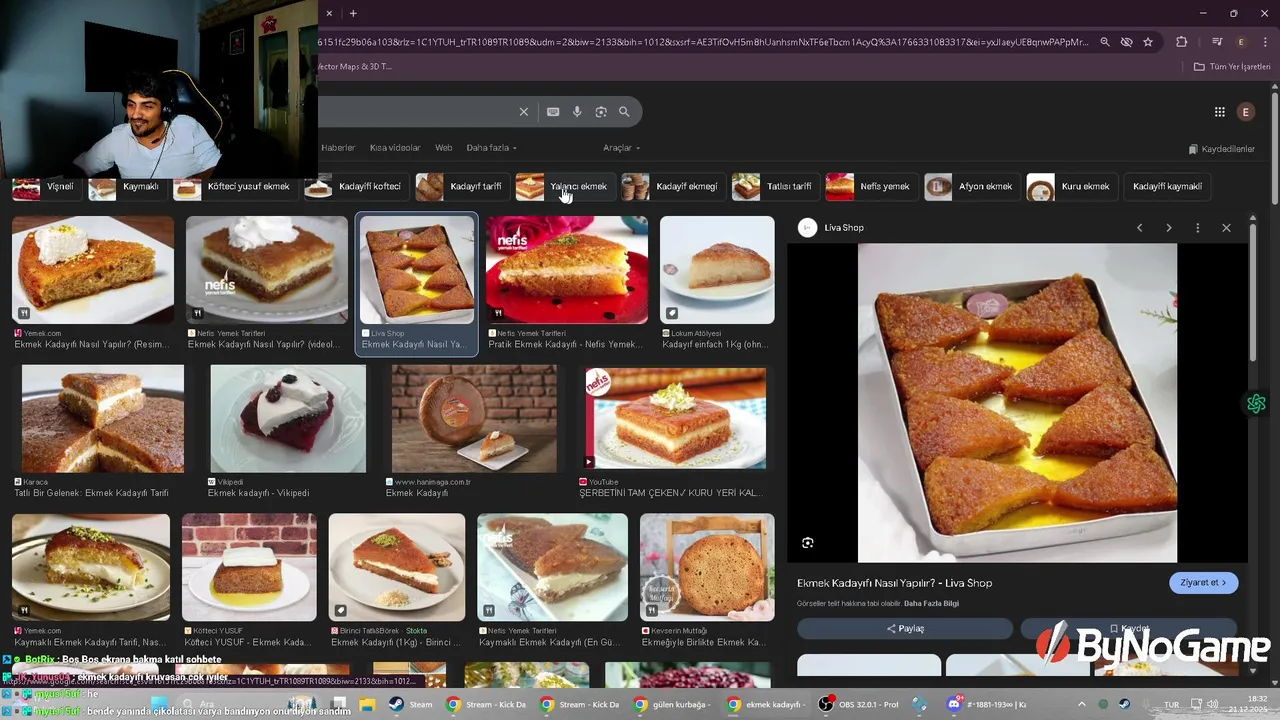Click the crossed-out eye icon in the address bar
This screenshot has width=1280, height=720.
point(1126,42)
